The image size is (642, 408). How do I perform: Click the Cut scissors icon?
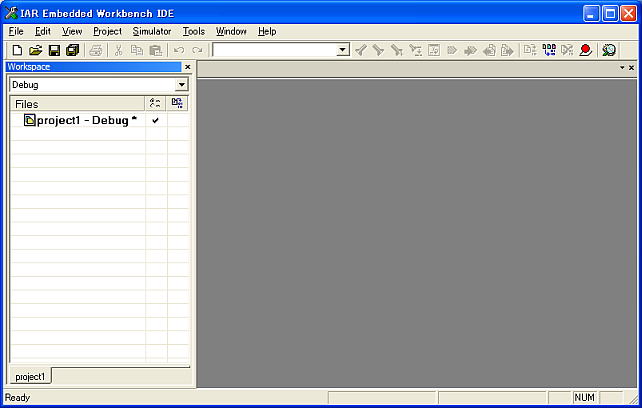pos(118,50)
